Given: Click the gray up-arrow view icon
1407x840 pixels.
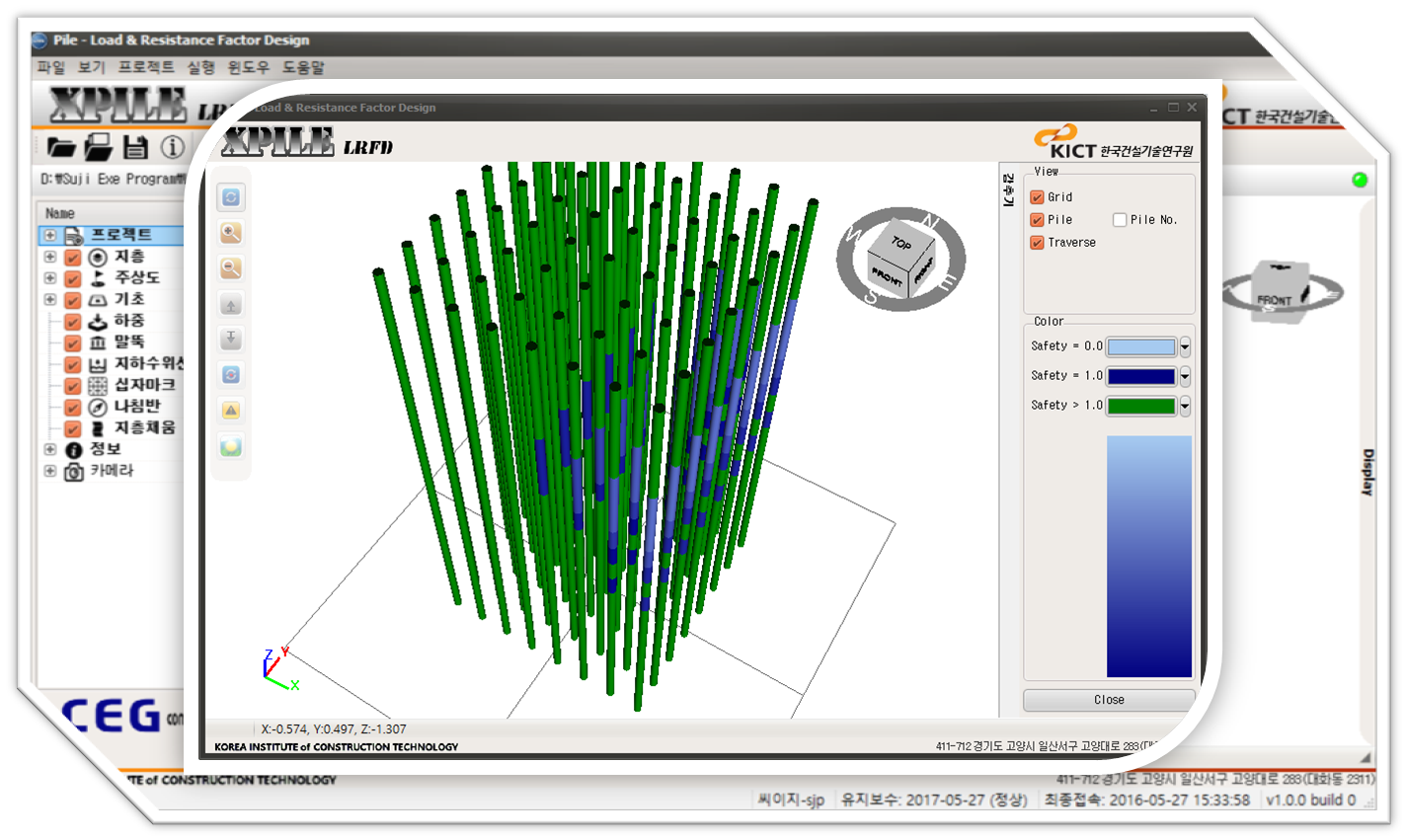Looking at the screenshot, I should [x=231, y=305].
